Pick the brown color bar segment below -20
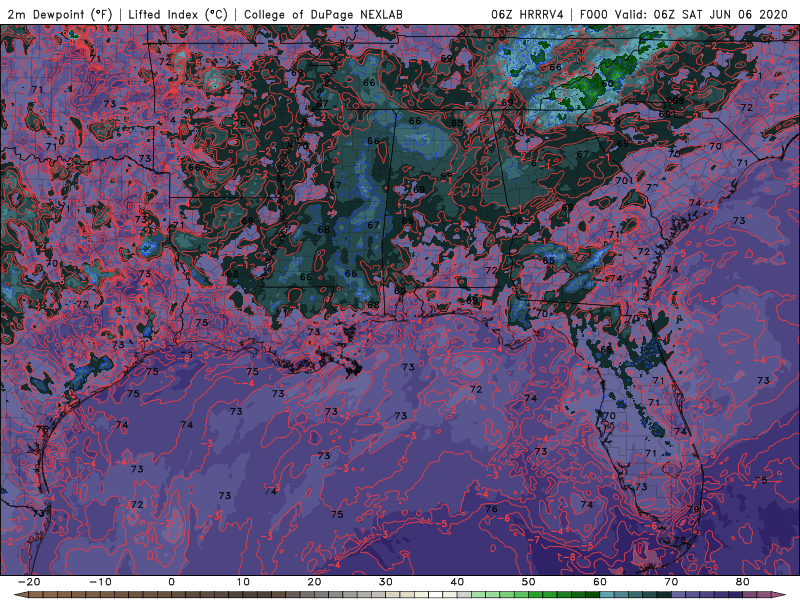This screenshot has width=800, height=600. click(x=36, y=595)
